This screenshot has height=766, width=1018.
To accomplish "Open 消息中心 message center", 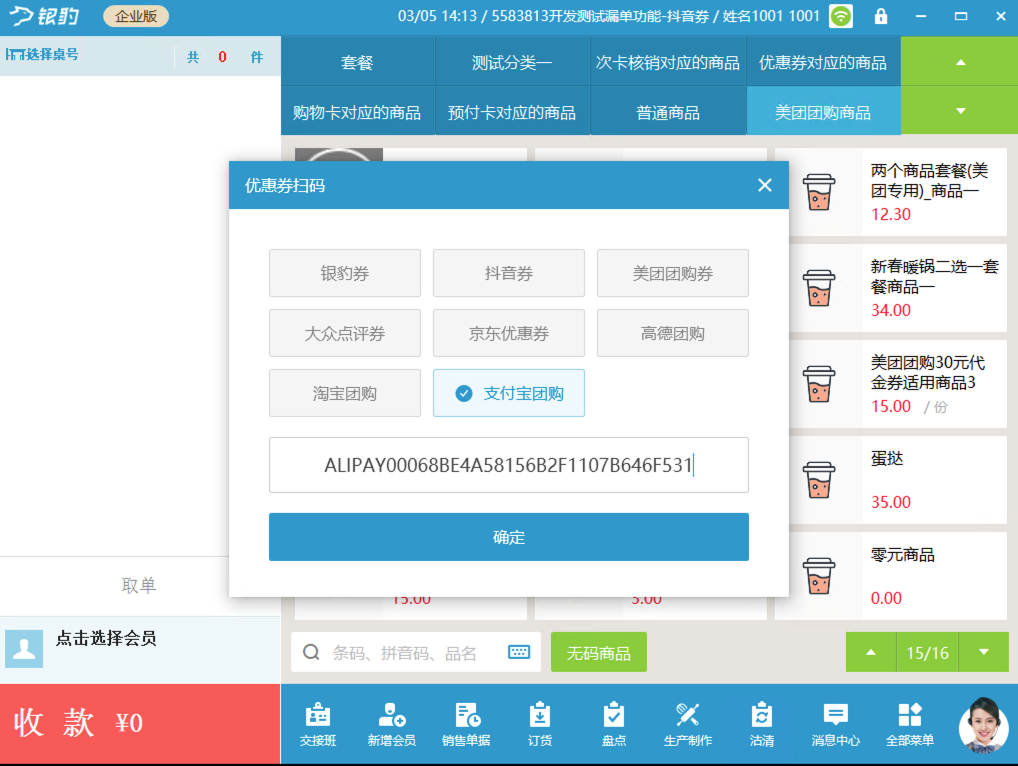I will coord(835,722).
